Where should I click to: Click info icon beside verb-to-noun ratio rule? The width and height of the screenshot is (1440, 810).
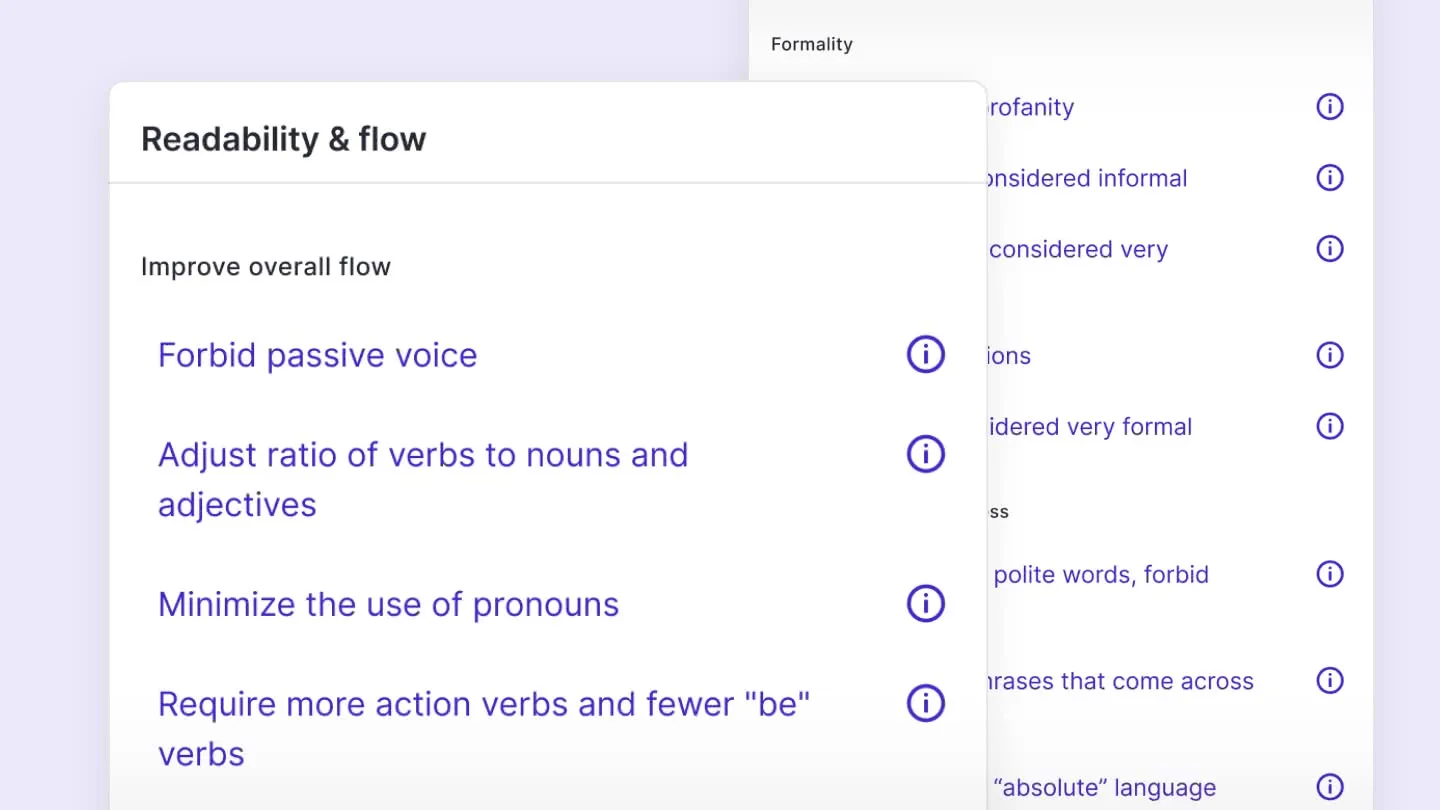click(925, 454)
